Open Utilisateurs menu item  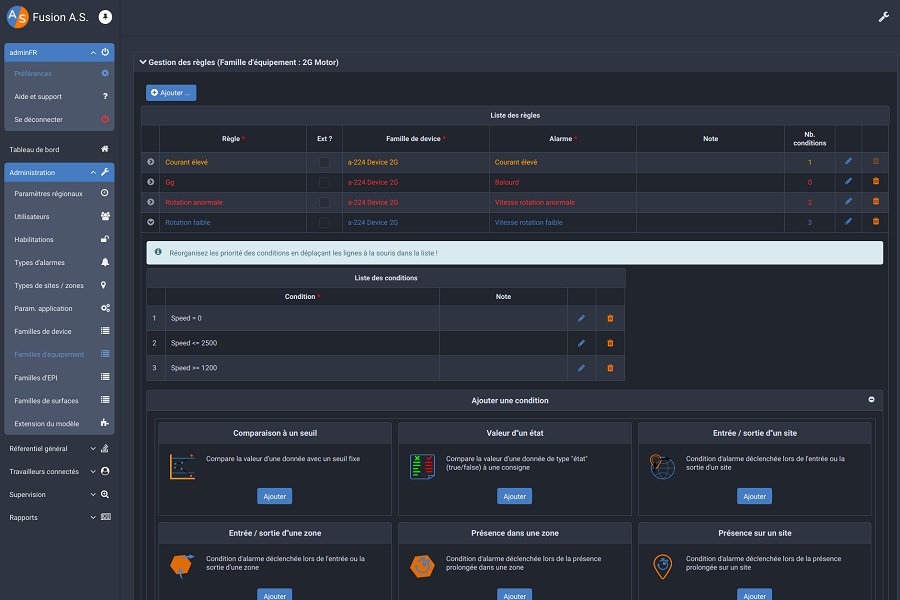tap(59, 216)
